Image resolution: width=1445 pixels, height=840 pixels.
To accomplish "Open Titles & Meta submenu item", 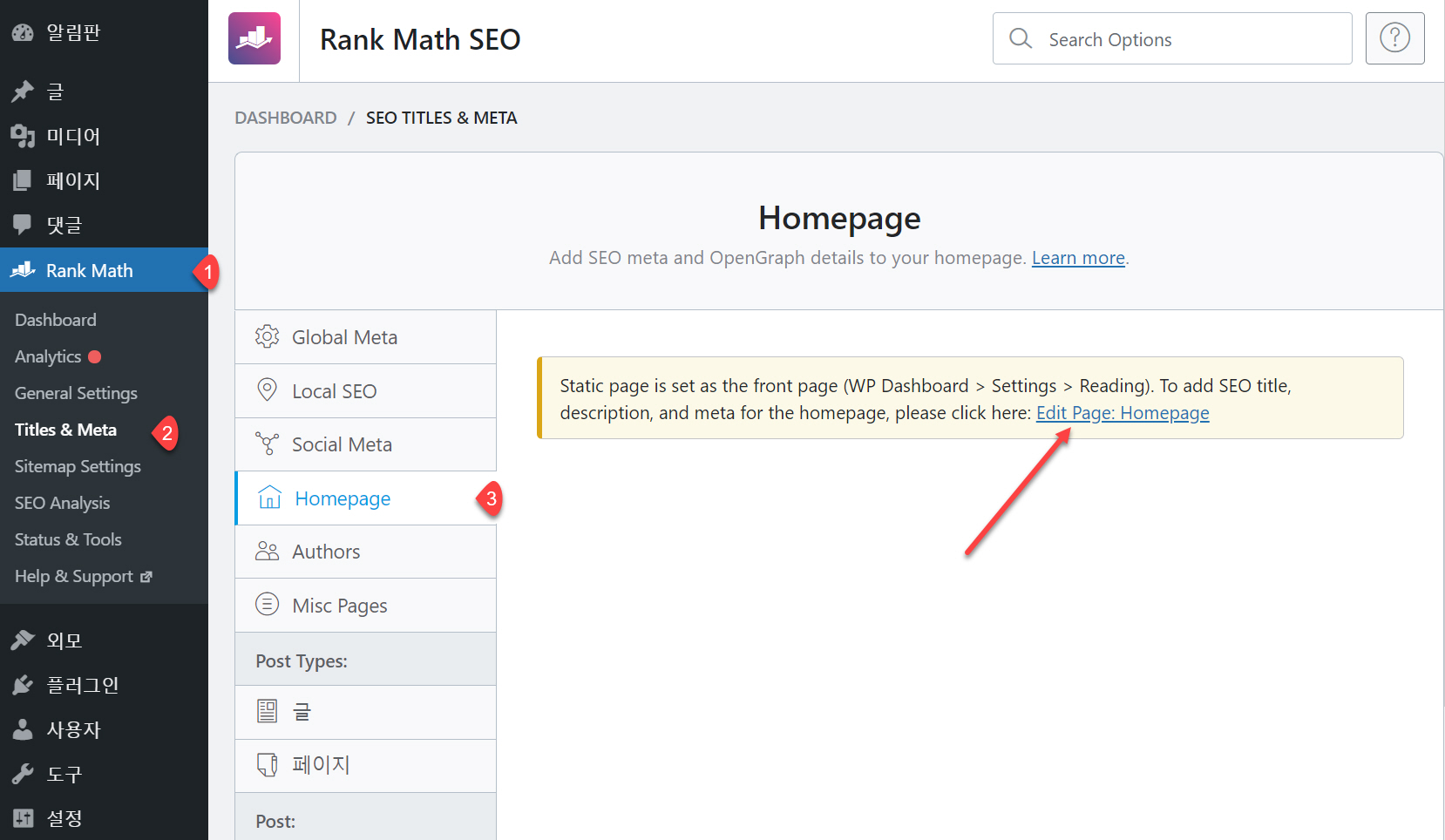I will point(65,430).
